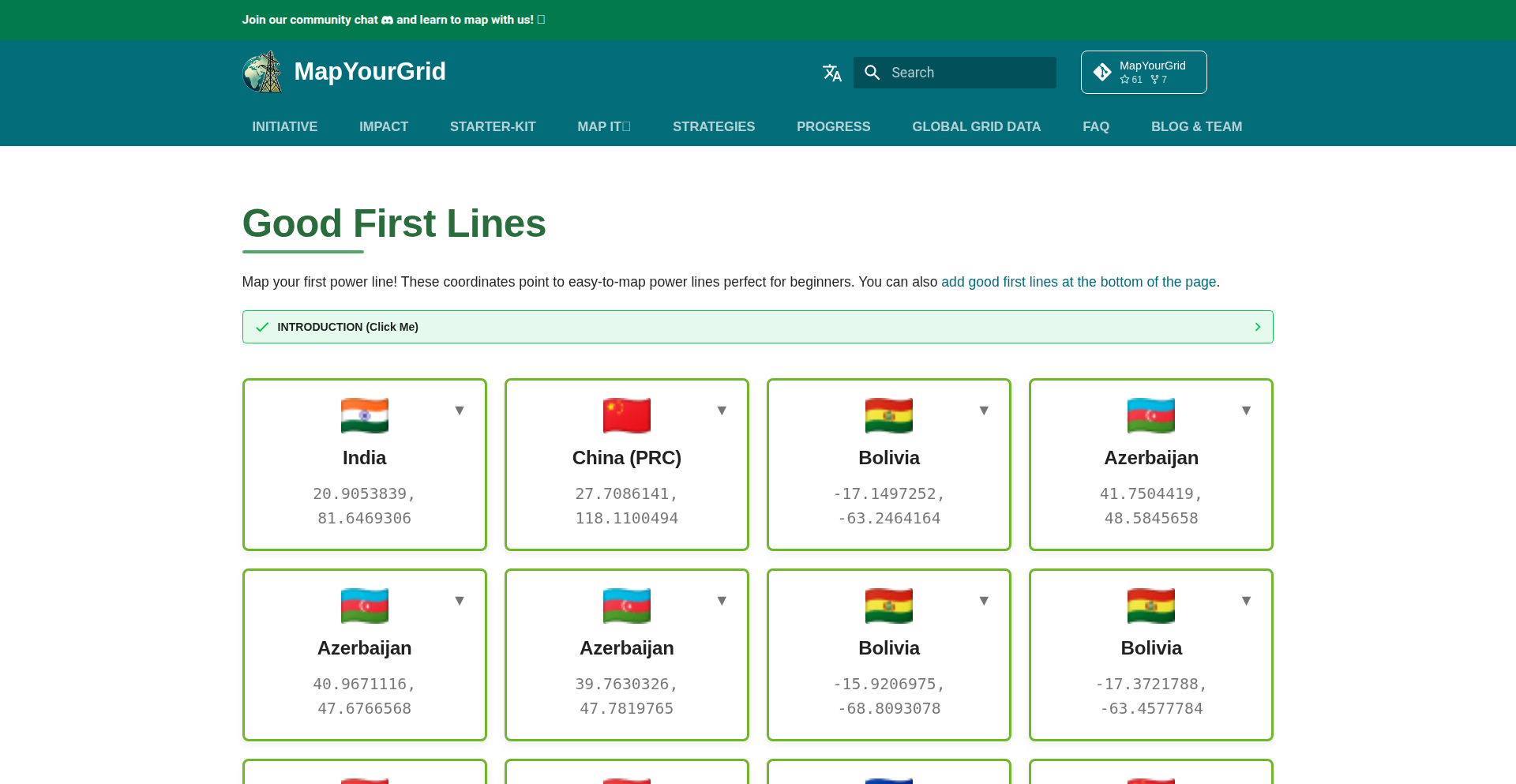Focus the Search input field
The height and width of the screenshot is (784, 1516).
[955, 73]
